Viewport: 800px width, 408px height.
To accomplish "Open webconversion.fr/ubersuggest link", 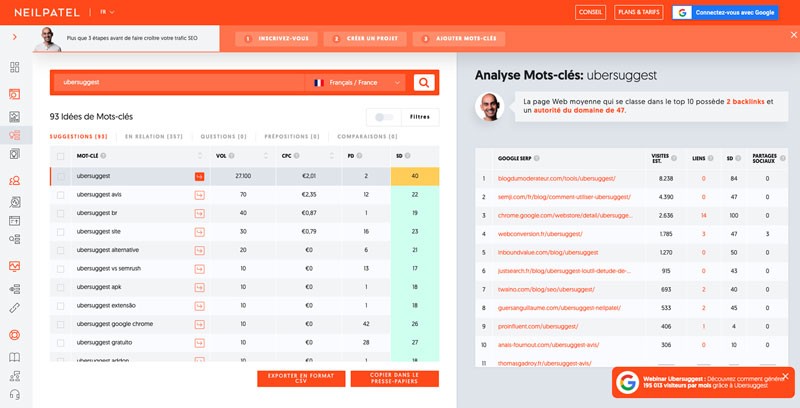I will 540,234.
